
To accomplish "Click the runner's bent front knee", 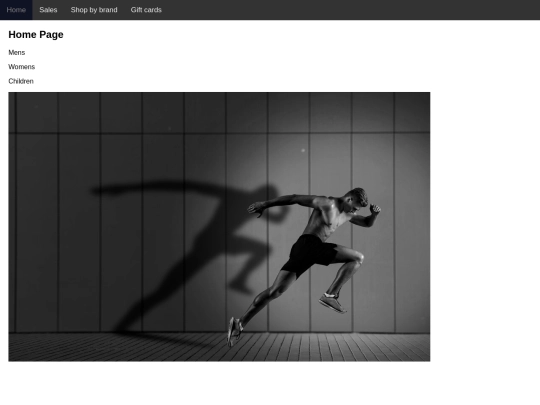I will pyautogui.click(x=357, y=258).
